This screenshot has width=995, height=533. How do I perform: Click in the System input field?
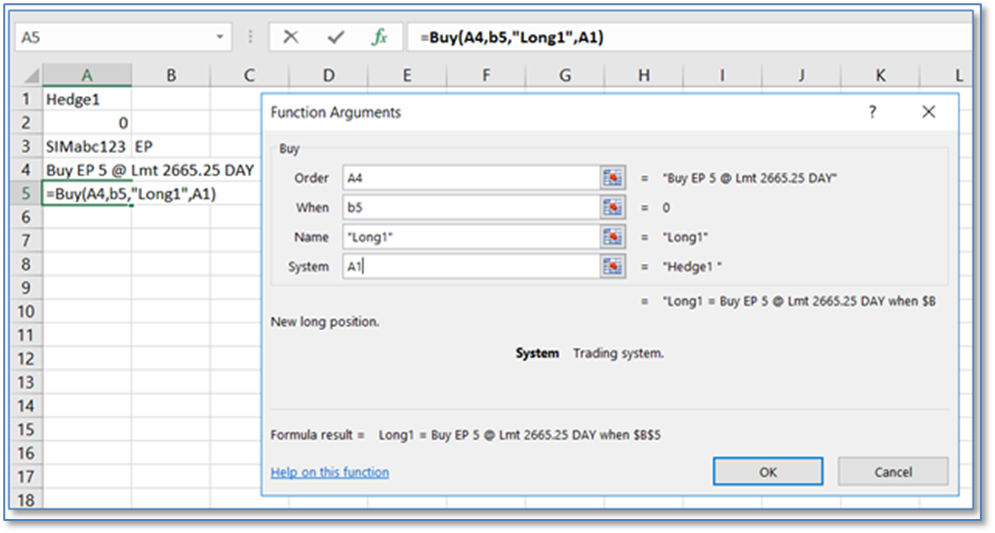pyautogui.click(x=470, y=267)
